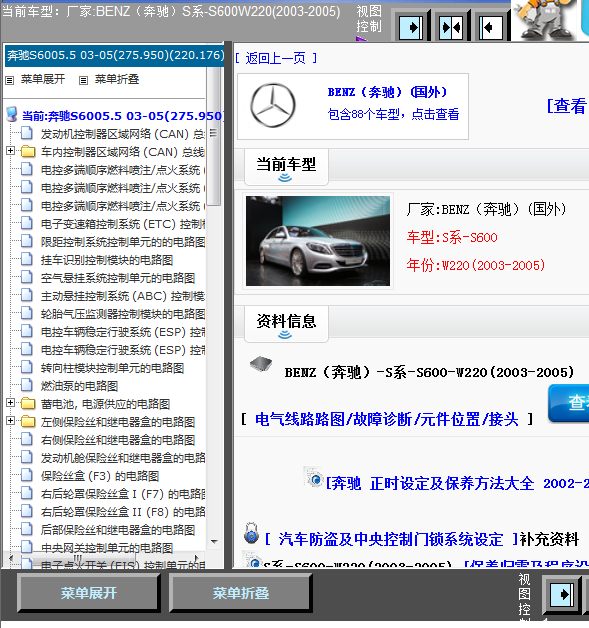Click the 厂家:BENZ（奔驰）(国外) text
This screenshot has height=628, width=589.
click(x=486, y=209)
